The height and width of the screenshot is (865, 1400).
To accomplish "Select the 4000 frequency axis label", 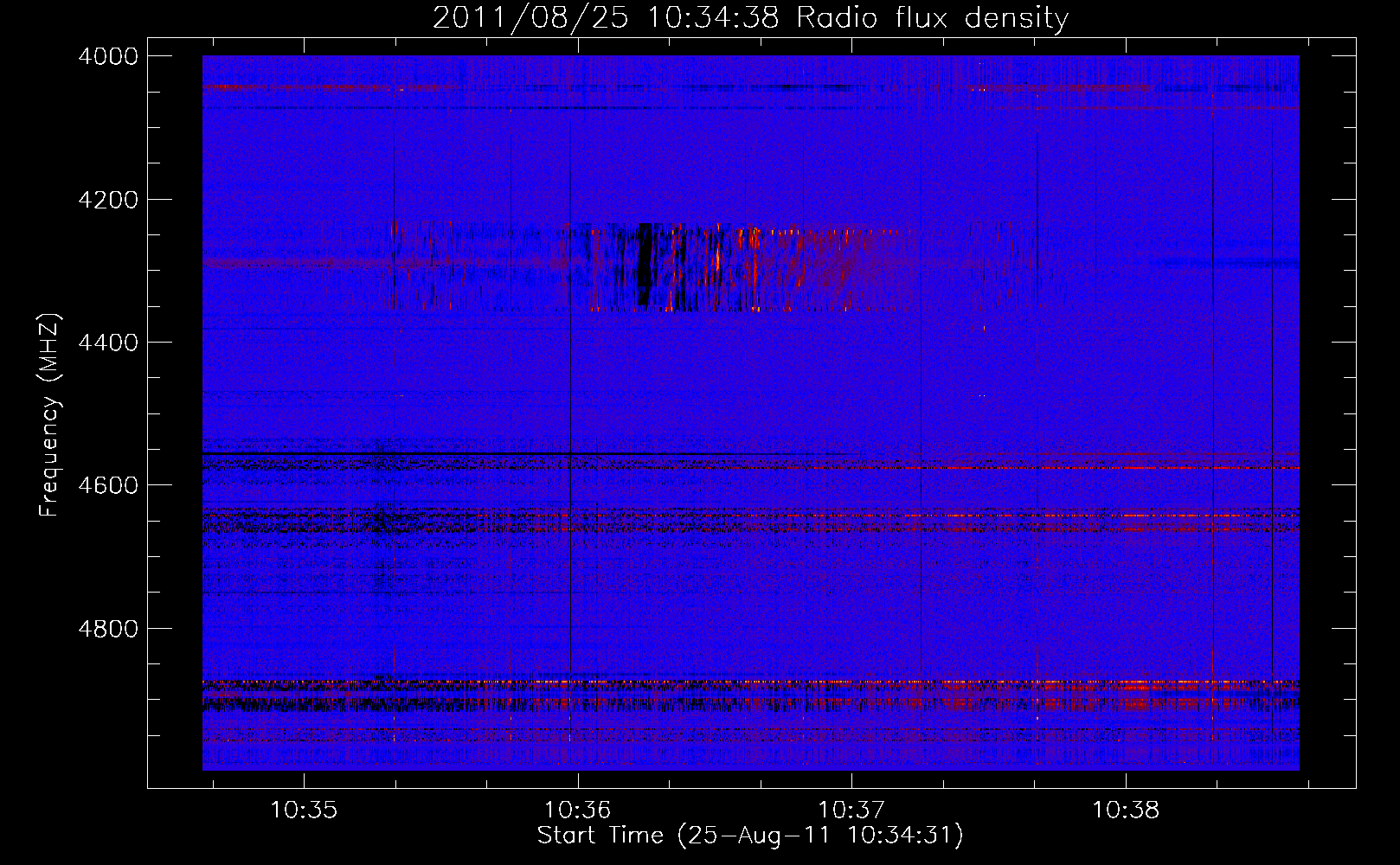I will point(108,56).
